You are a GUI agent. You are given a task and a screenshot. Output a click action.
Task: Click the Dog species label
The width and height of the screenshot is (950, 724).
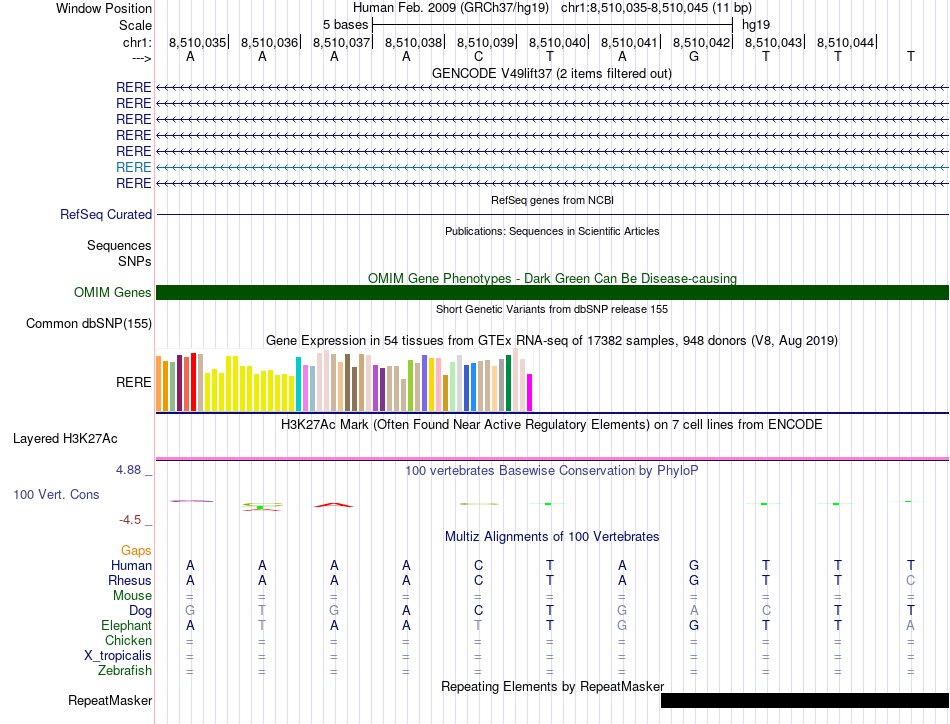(140, 611)
